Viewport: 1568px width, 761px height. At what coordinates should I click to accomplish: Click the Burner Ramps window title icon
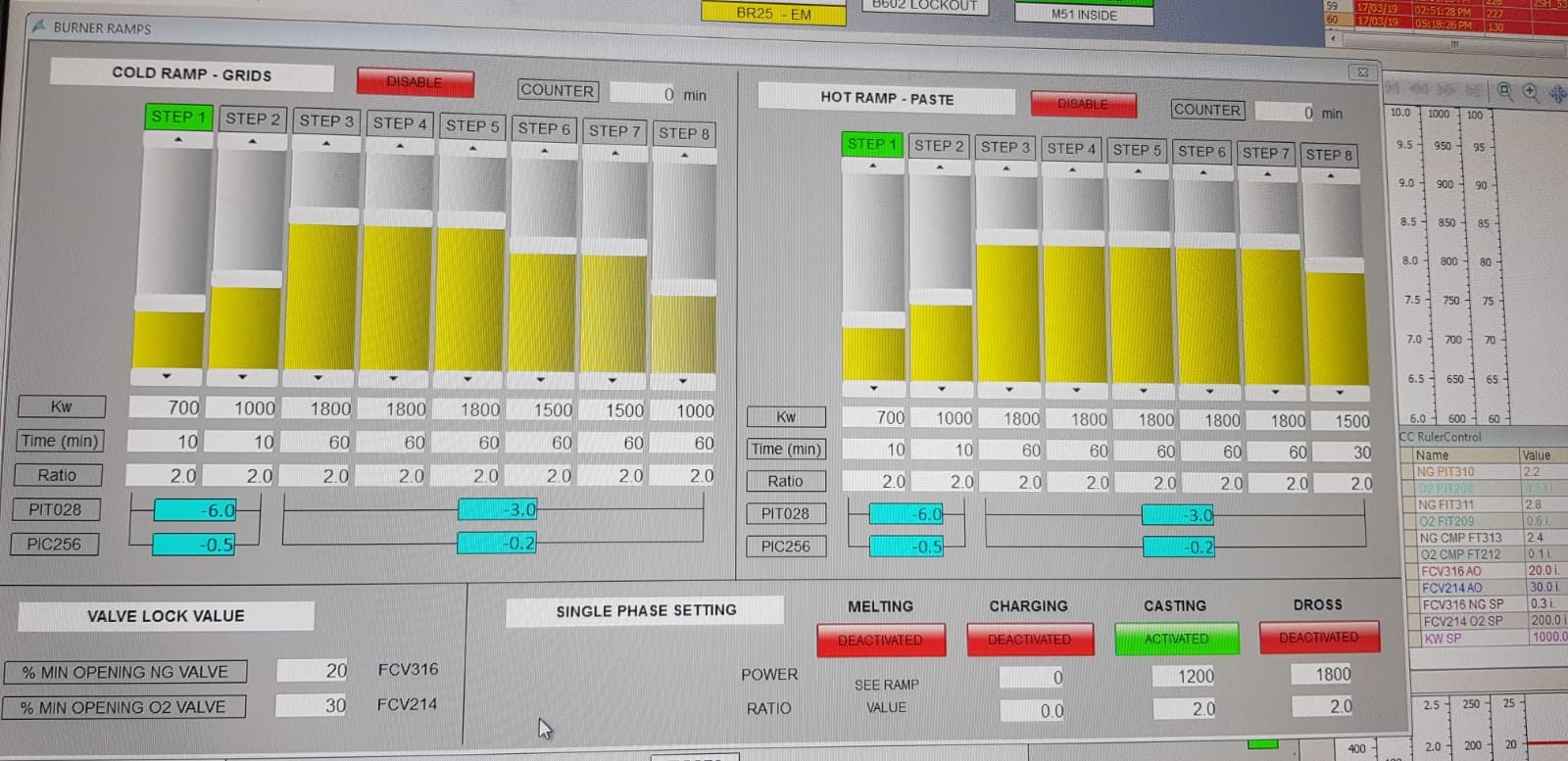point(39,26)
